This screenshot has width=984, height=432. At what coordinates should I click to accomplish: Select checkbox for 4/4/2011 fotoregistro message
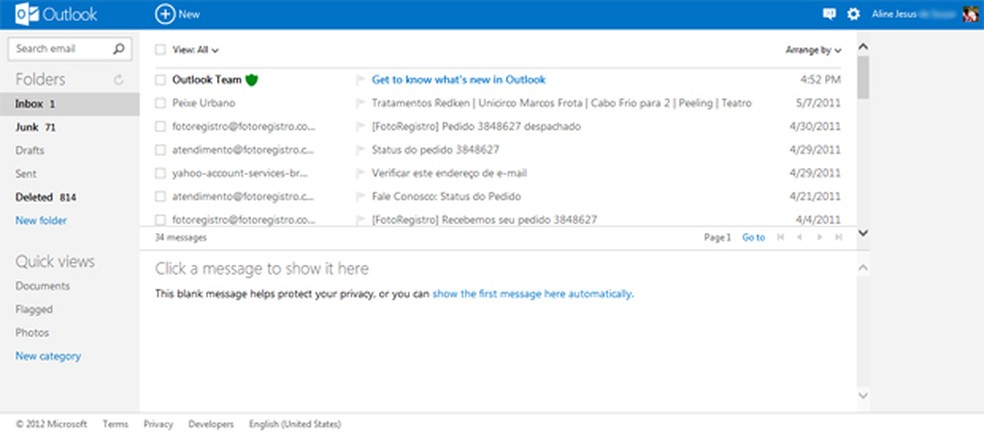(x=161, y=220)
